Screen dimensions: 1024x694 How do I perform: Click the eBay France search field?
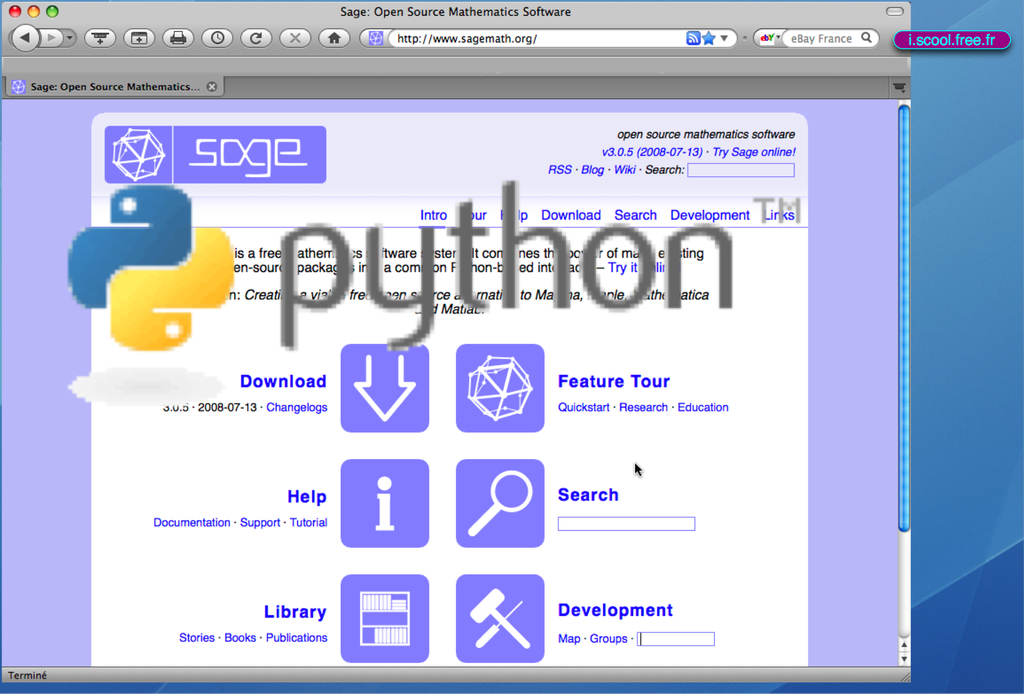tap(822, 39)
